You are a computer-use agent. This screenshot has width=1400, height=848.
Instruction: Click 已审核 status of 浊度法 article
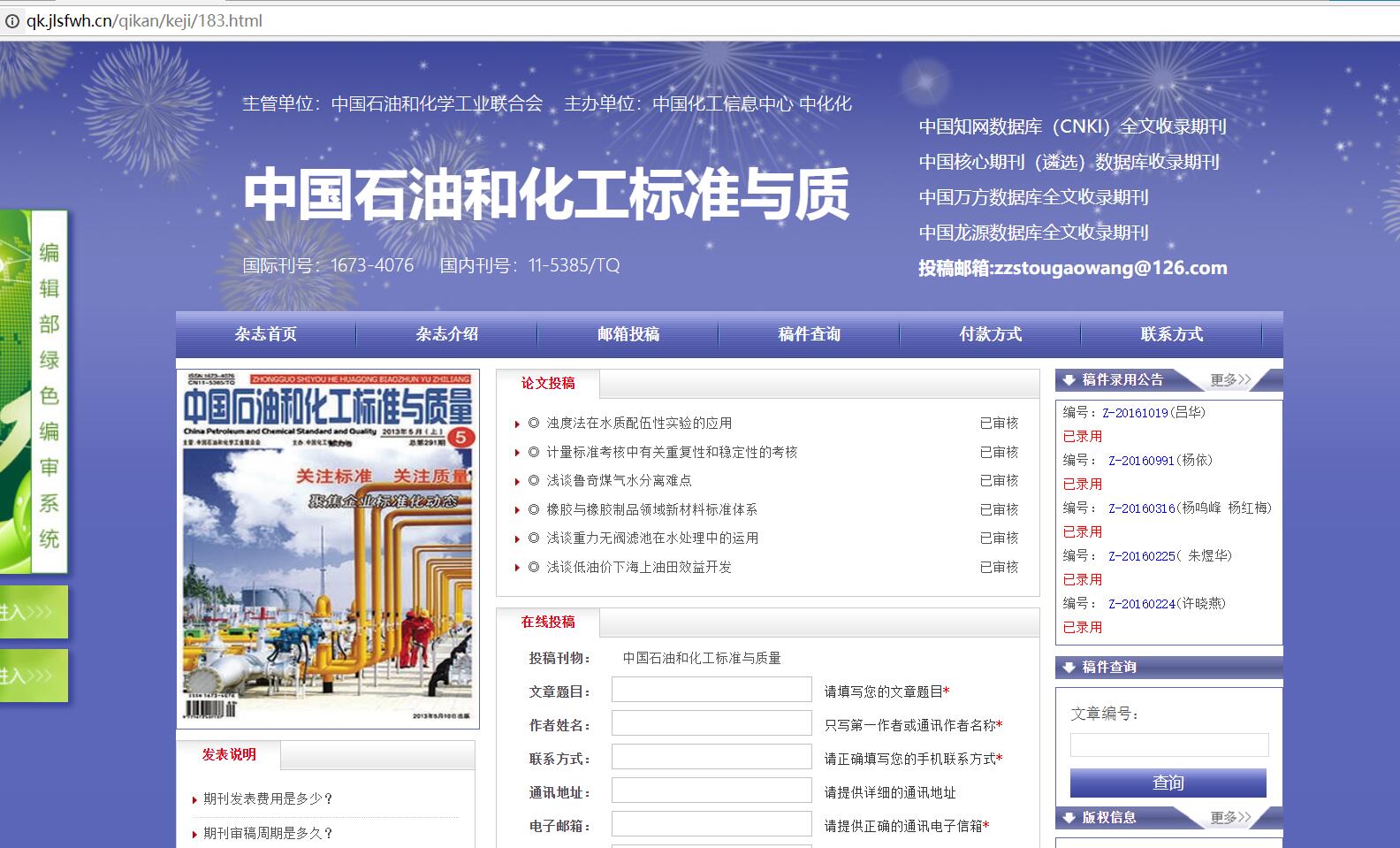pyautogui.click(x=999, y=424)
